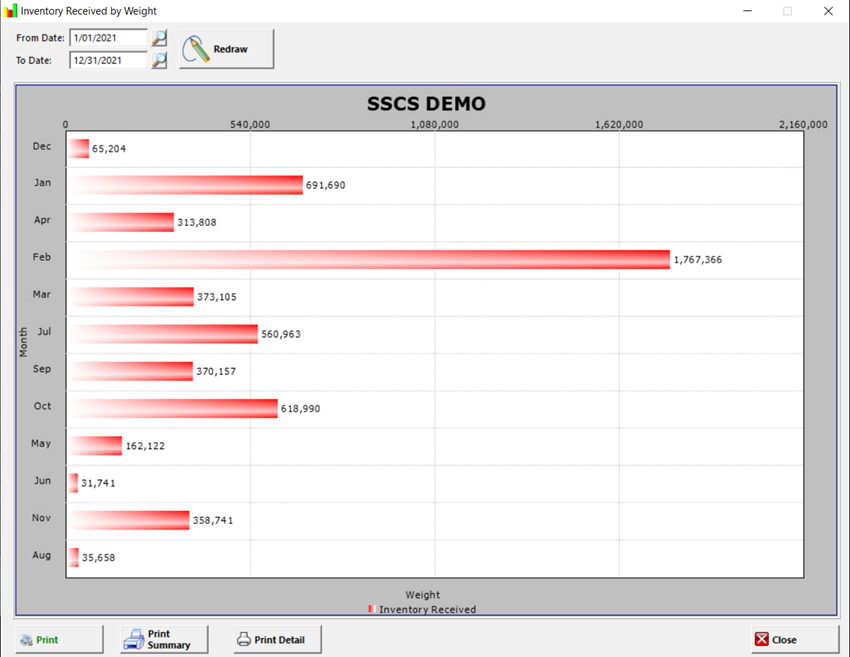Click the Oct month label
Image resolution: width=850 pixels, height=657 pixels.
click(42, 406)
